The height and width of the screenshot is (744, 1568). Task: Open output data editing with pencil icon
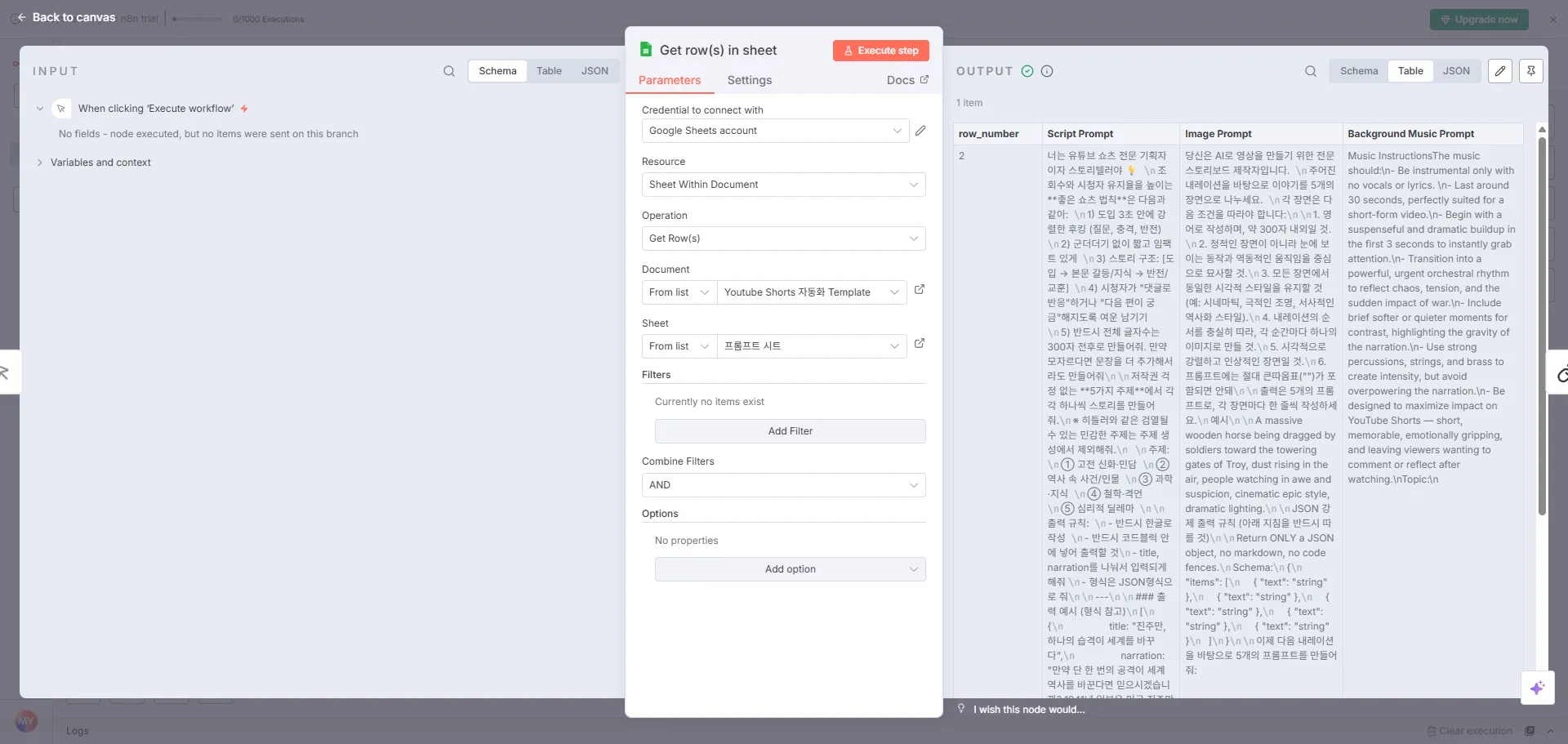click(x=1500, y=71)
